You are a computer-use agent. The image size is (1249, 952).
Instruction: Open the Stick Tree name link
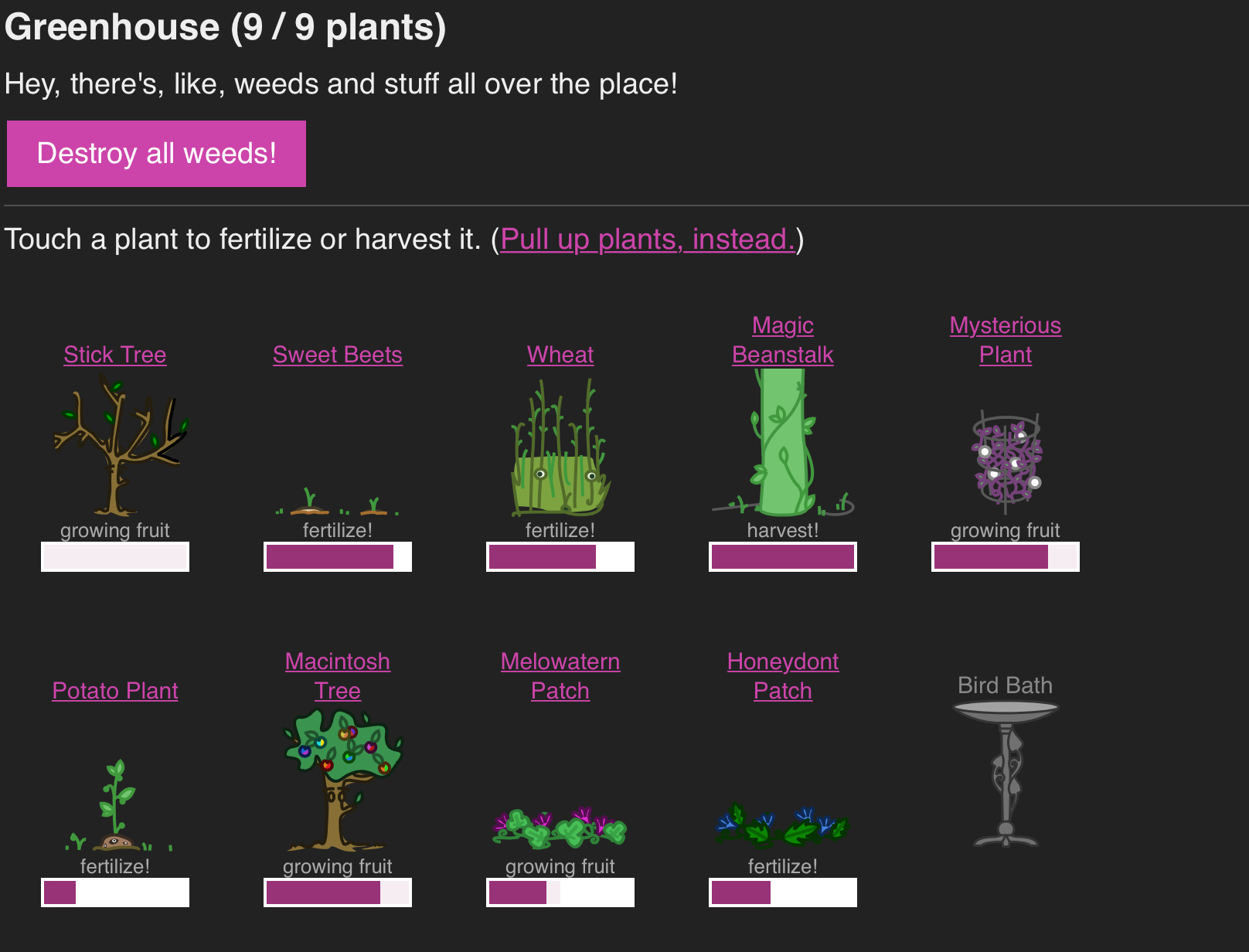click(x=115, y=355)
